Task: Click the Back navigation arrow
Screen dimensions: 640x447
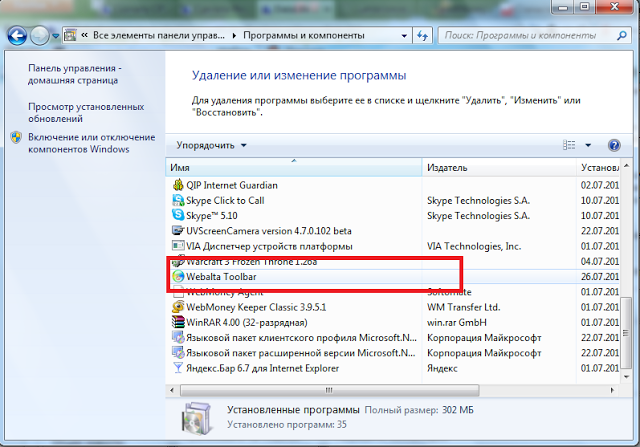Action: point(17,36)
